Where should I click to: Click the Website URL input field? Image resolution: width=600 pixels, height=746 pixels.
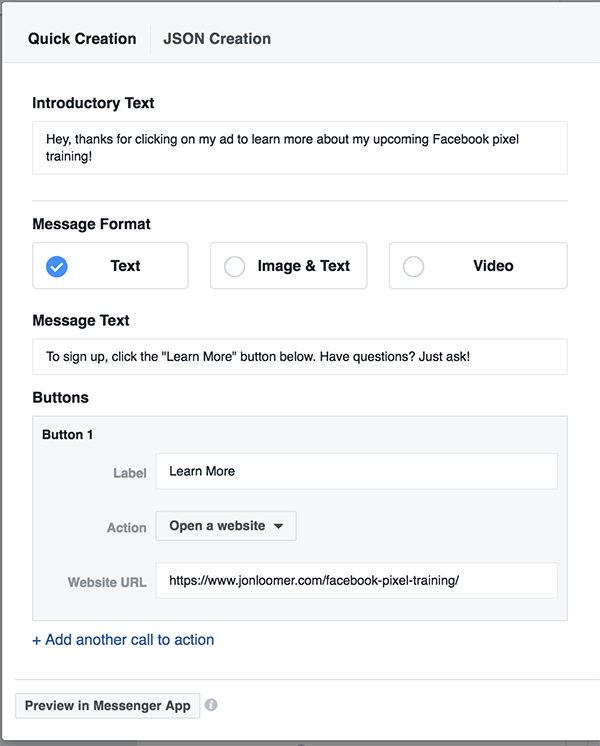(356, 580)
